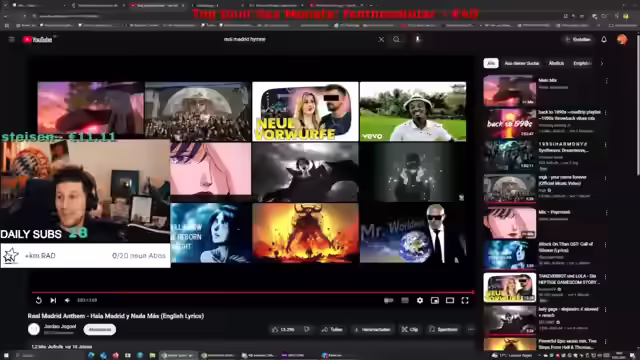The width and height of the screenshot is (640, 360).
Task: Open the Attack On Titan OST sidebar thumbnail
Action: click(x=510, y=256)
